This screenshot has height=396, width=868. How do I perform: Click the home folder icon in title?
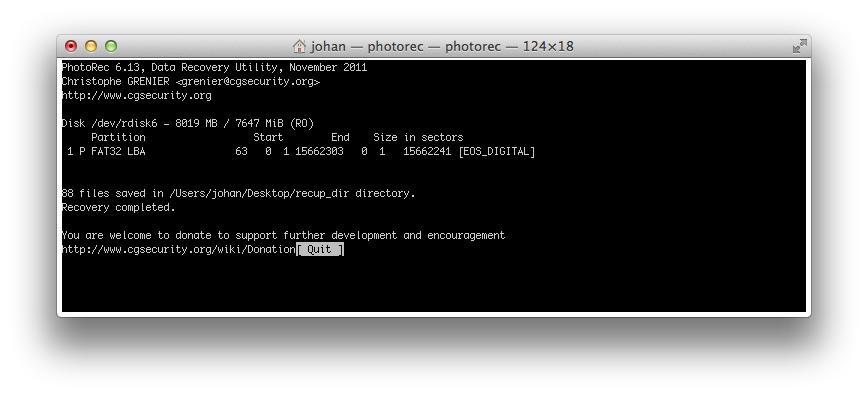point(299,46)
